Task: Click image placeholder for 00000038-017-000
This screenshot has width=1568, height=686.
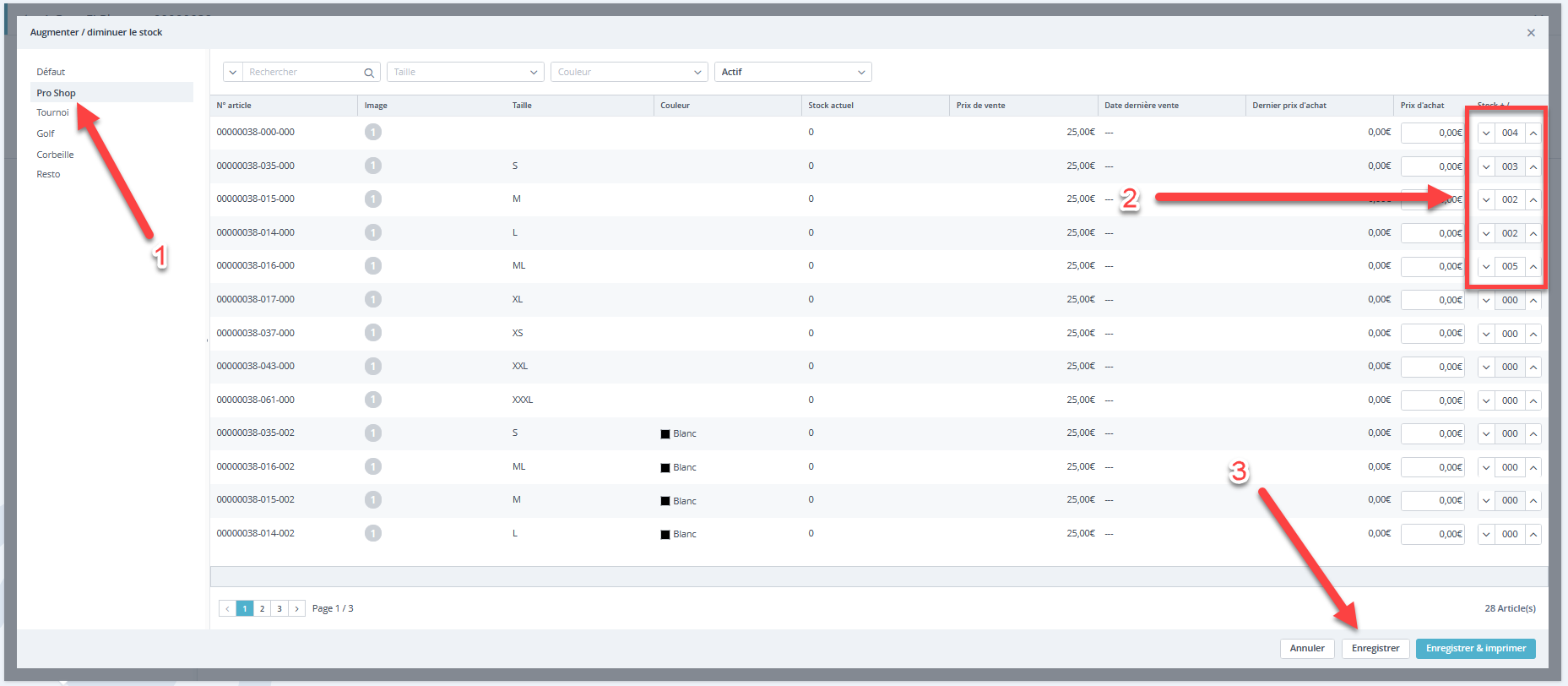Action: pyautogui.click(x=373, y=299)
